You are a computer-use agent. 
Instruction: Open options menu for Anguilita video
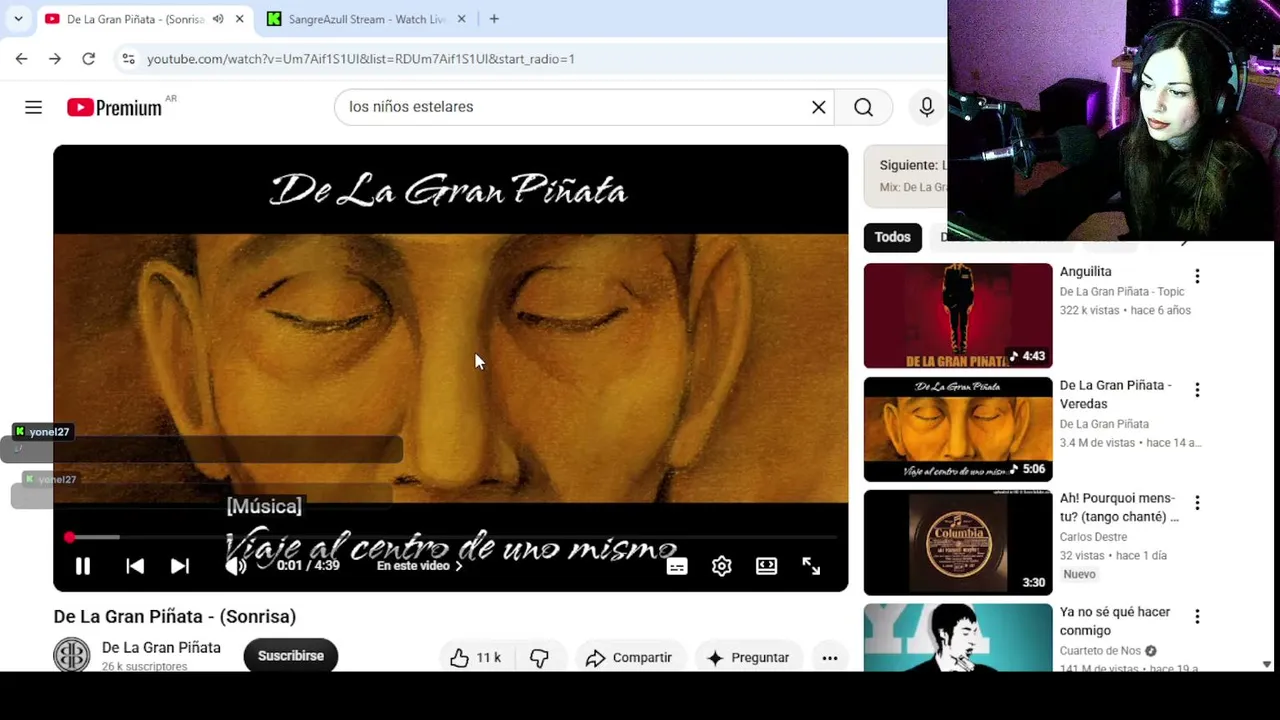1197,276
